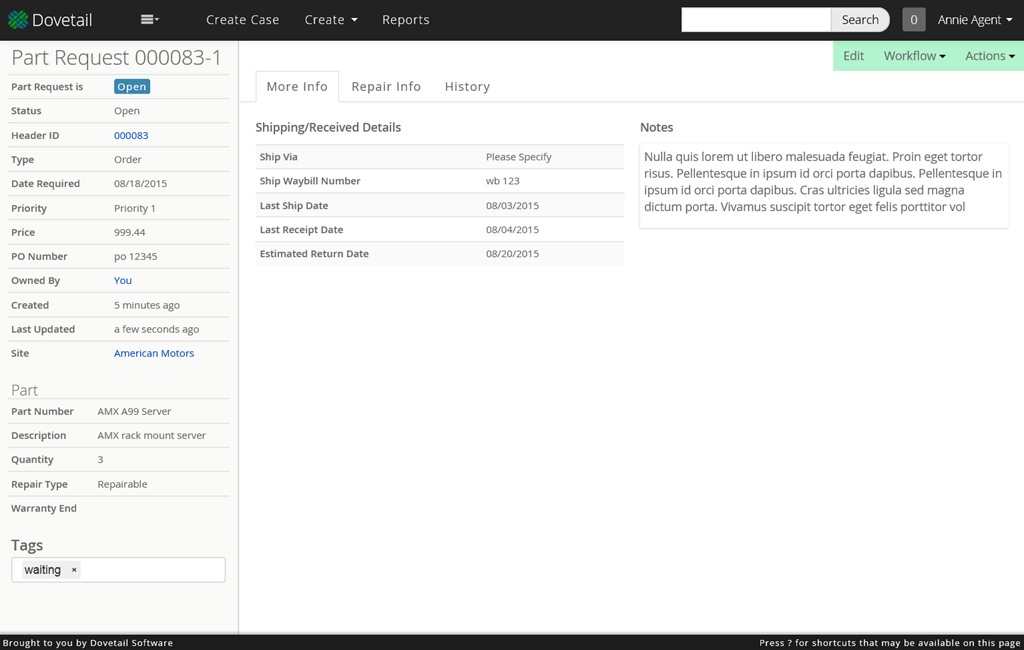This screenshot has height=650, width=1024.
Task: Open the Reports page
Action: (406, 20)
